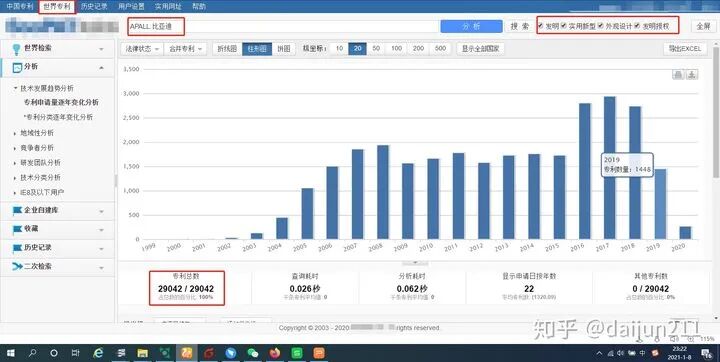This screenshot has width=720, height=362.
Task: Click the 0.062秒 analysis time value
Action: tap(412, 288)
